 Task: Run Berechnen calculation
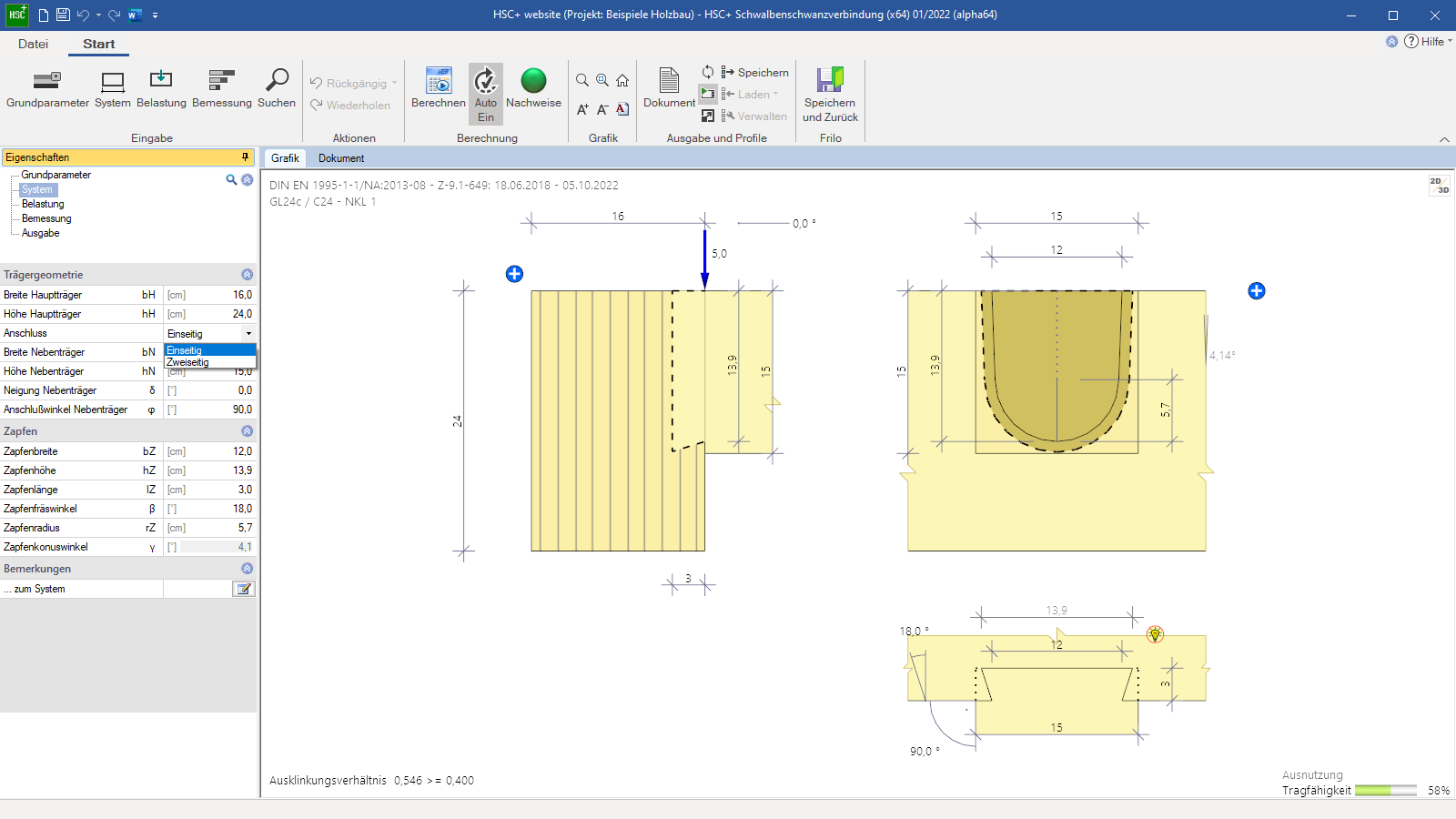439,89
